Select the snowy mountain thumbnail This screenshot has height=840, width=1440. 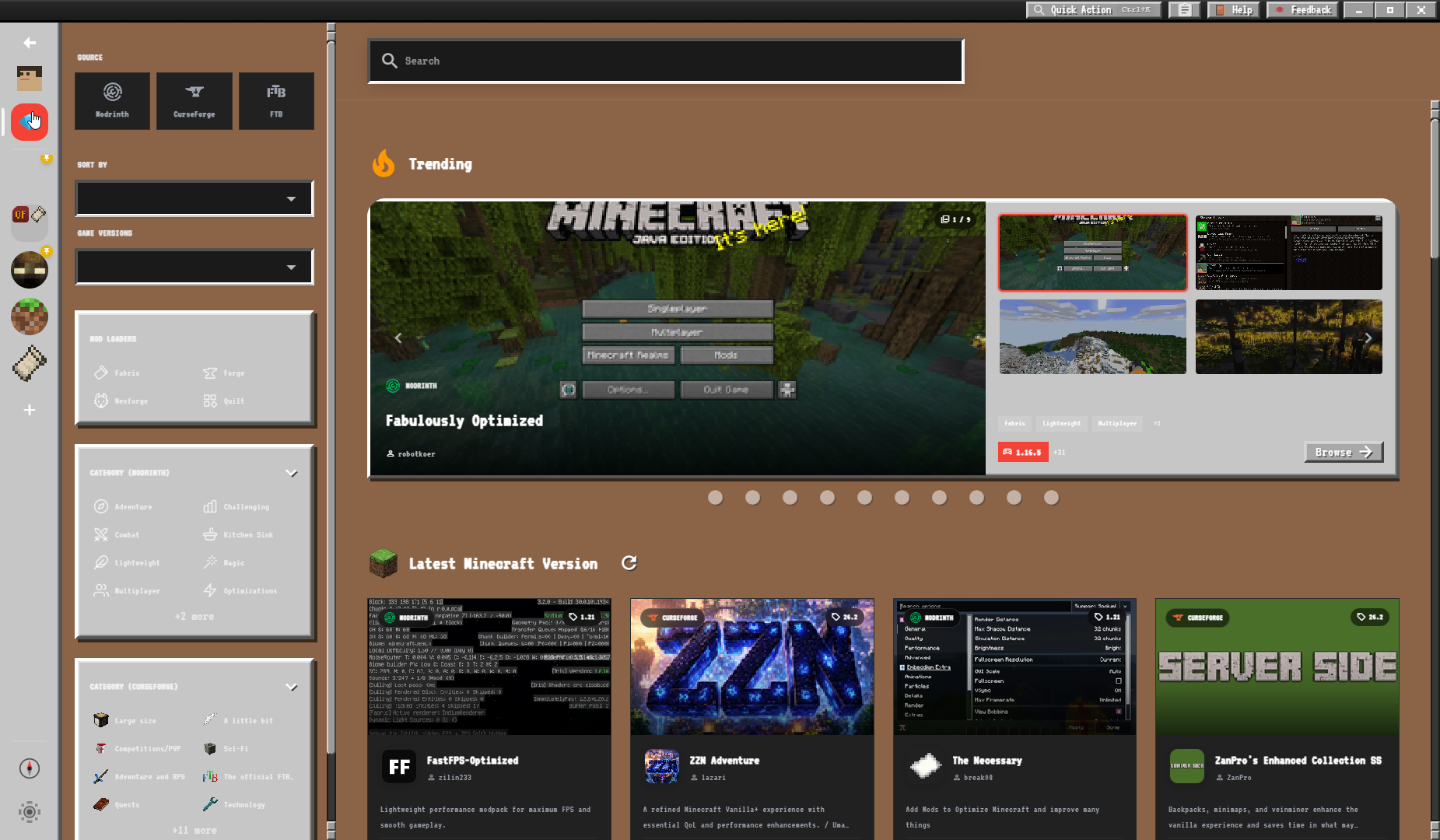tap(1093, 337)
